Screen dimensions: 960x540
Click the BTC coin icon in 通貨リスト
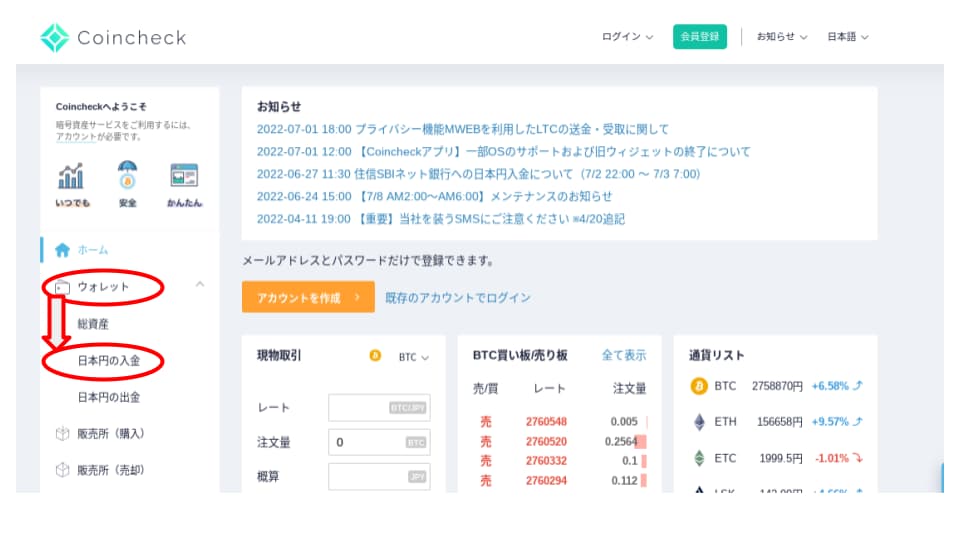point(699,386)
